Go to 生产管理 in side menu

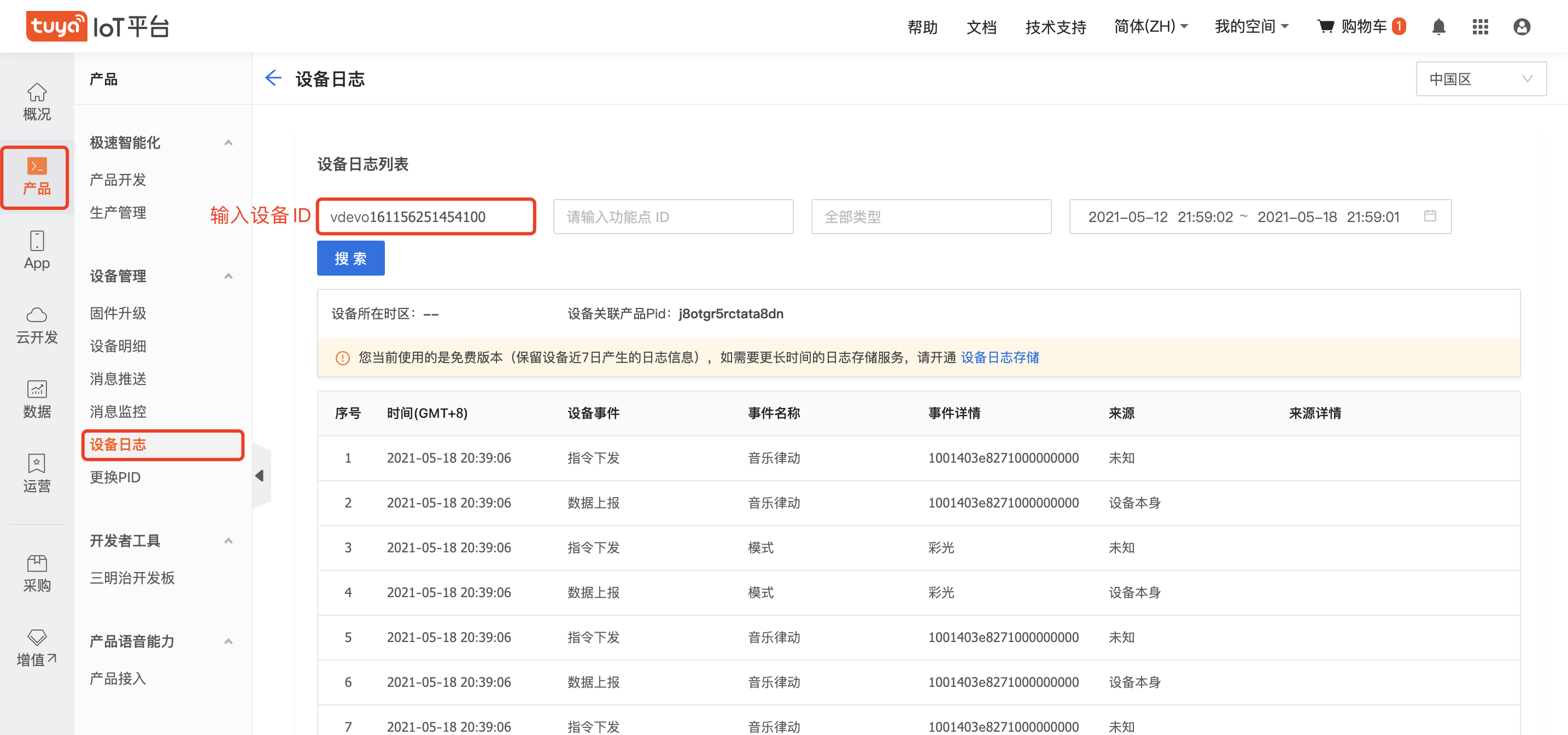pyautogui.click(x=118, y=213)
